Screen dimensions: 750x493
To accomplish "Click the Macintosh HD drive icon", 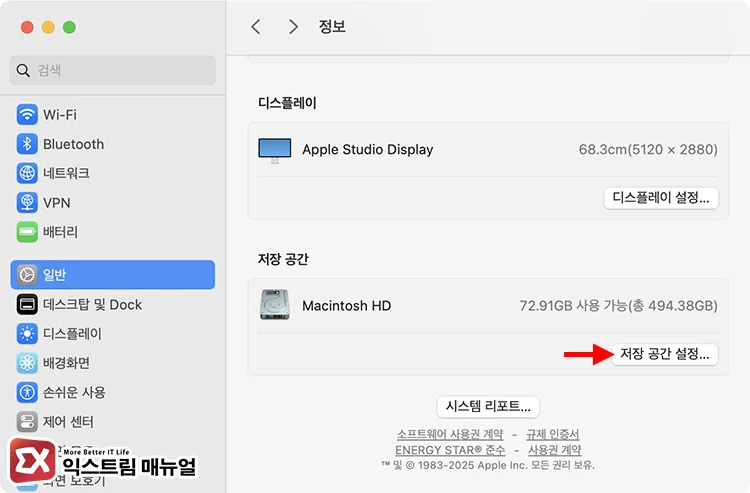I will pyautogui.click(x=274, y=305).
